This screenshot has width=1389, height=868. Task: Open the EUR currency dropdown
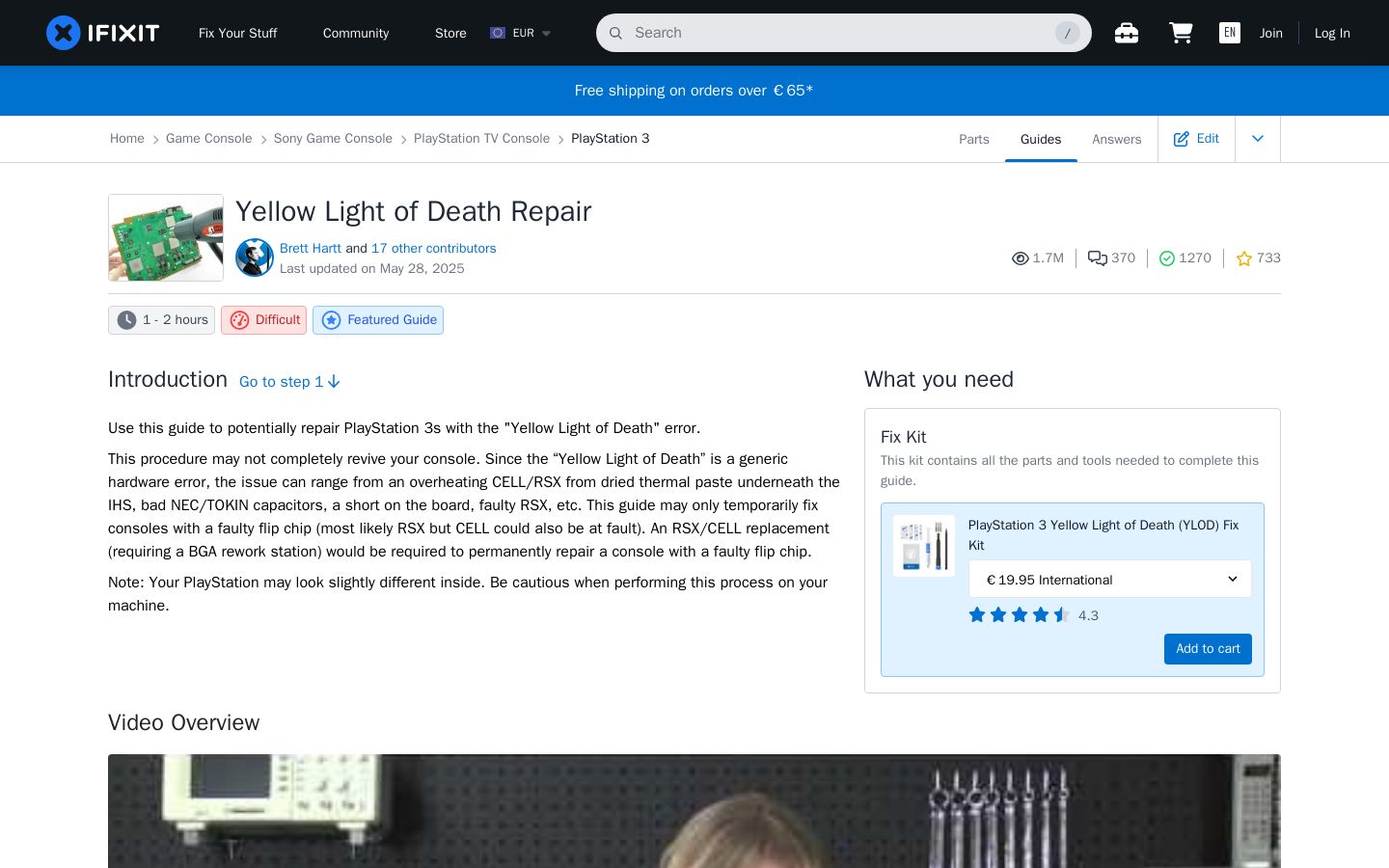click(521, 33)
